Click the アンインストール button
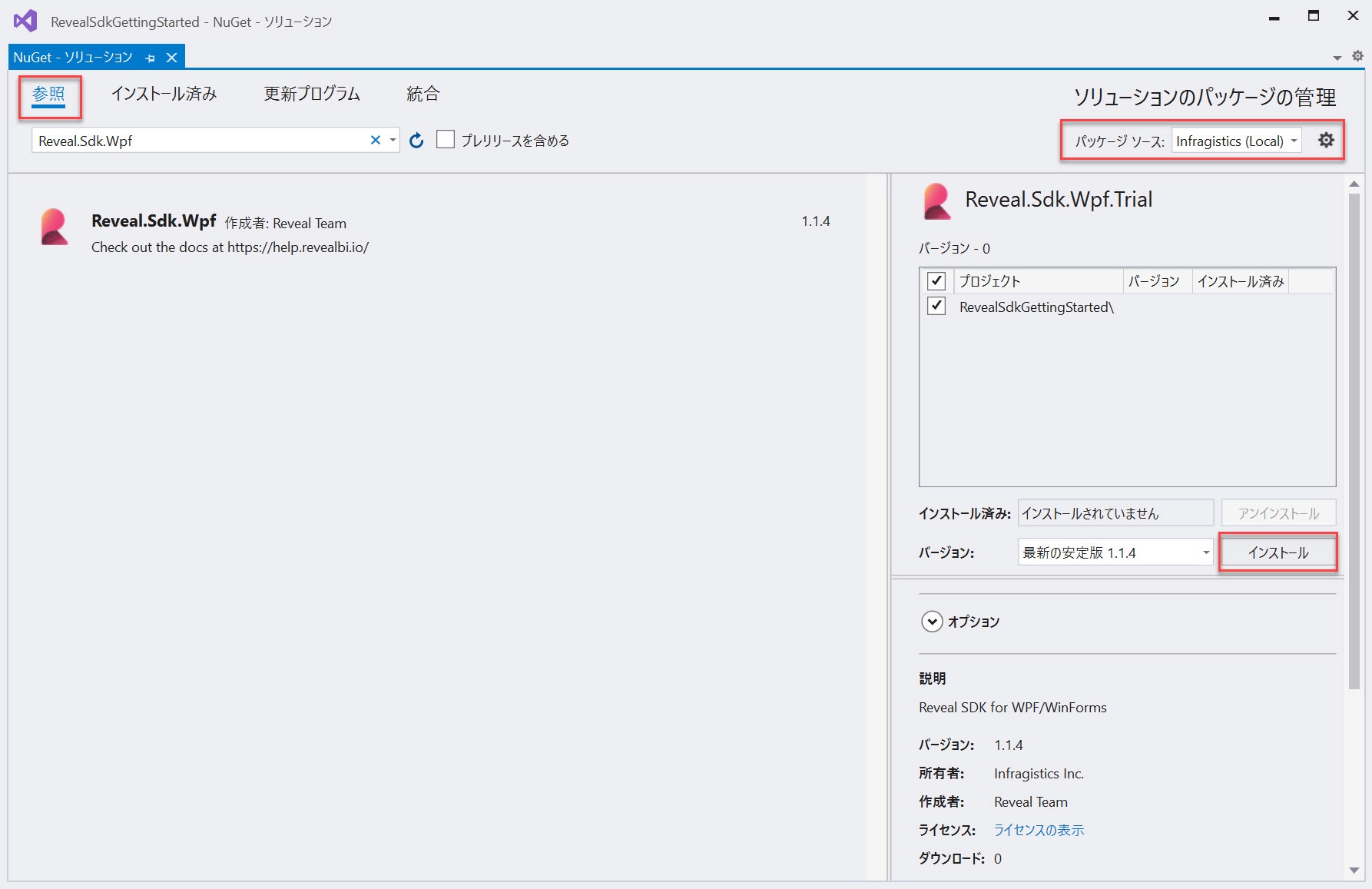Image resolution: width=1372 pixels, height=889 pixels. click(1278, 513)
